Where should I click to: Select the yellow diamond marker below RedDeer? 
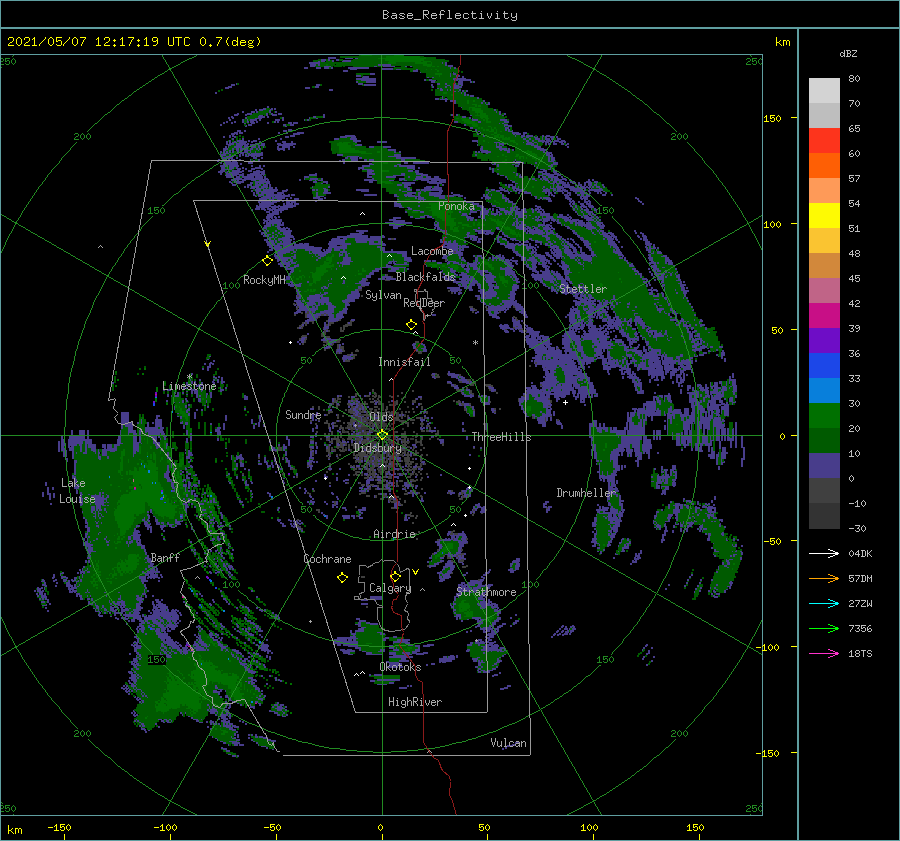pos(412,325)
